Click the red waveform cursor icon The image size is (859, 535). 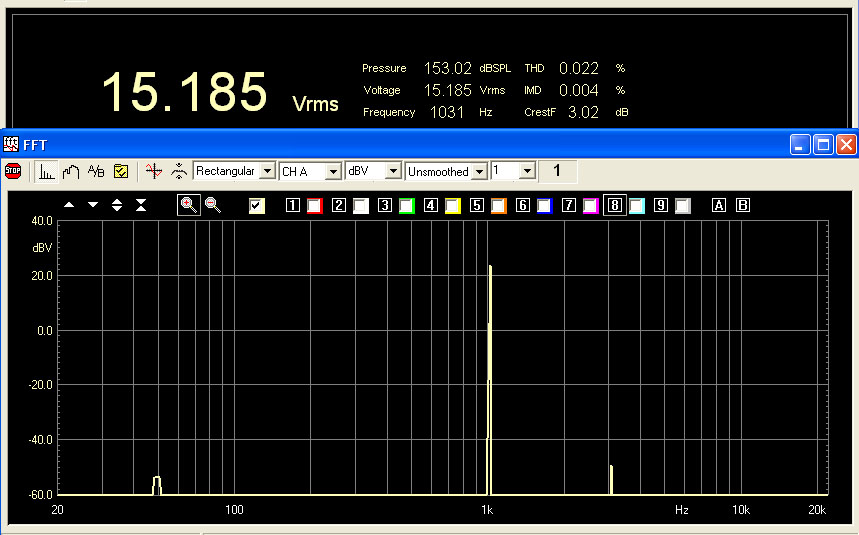pyautogui.click(x=153, y=171)
